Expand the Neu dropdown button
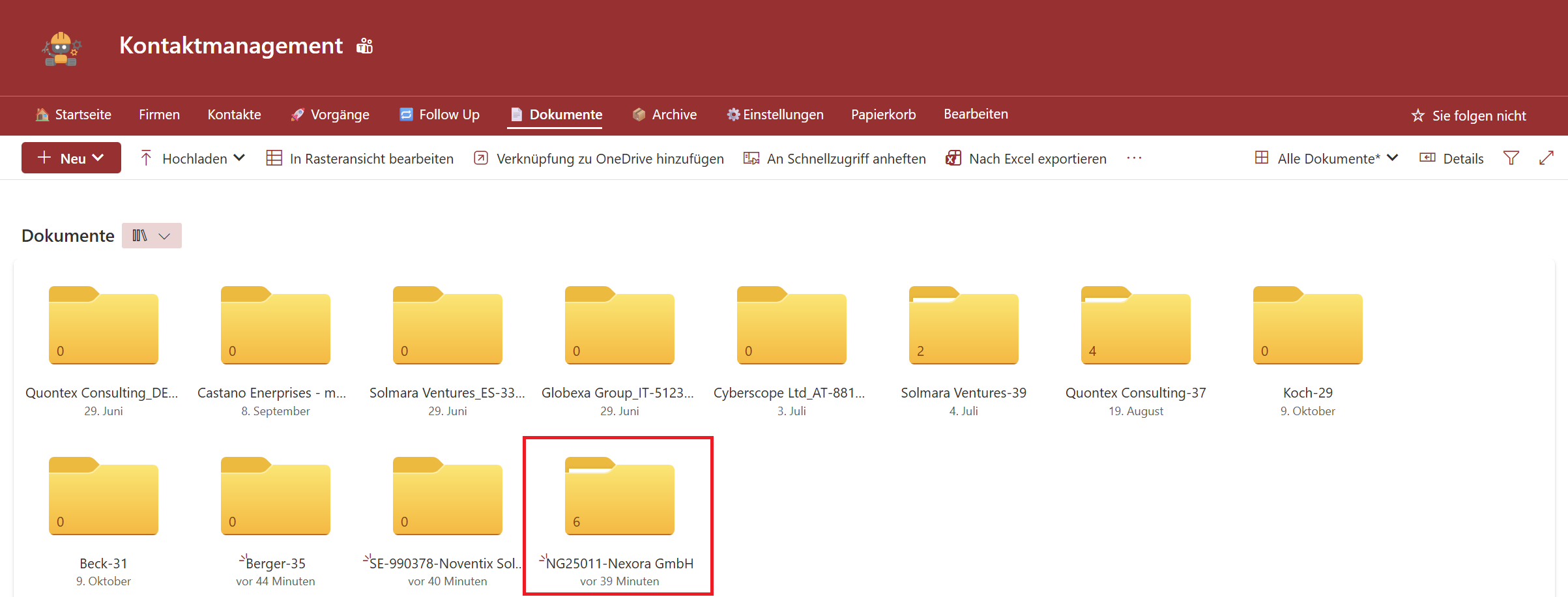Screen dimensions: 1568x597 click(x=71, y=158)
